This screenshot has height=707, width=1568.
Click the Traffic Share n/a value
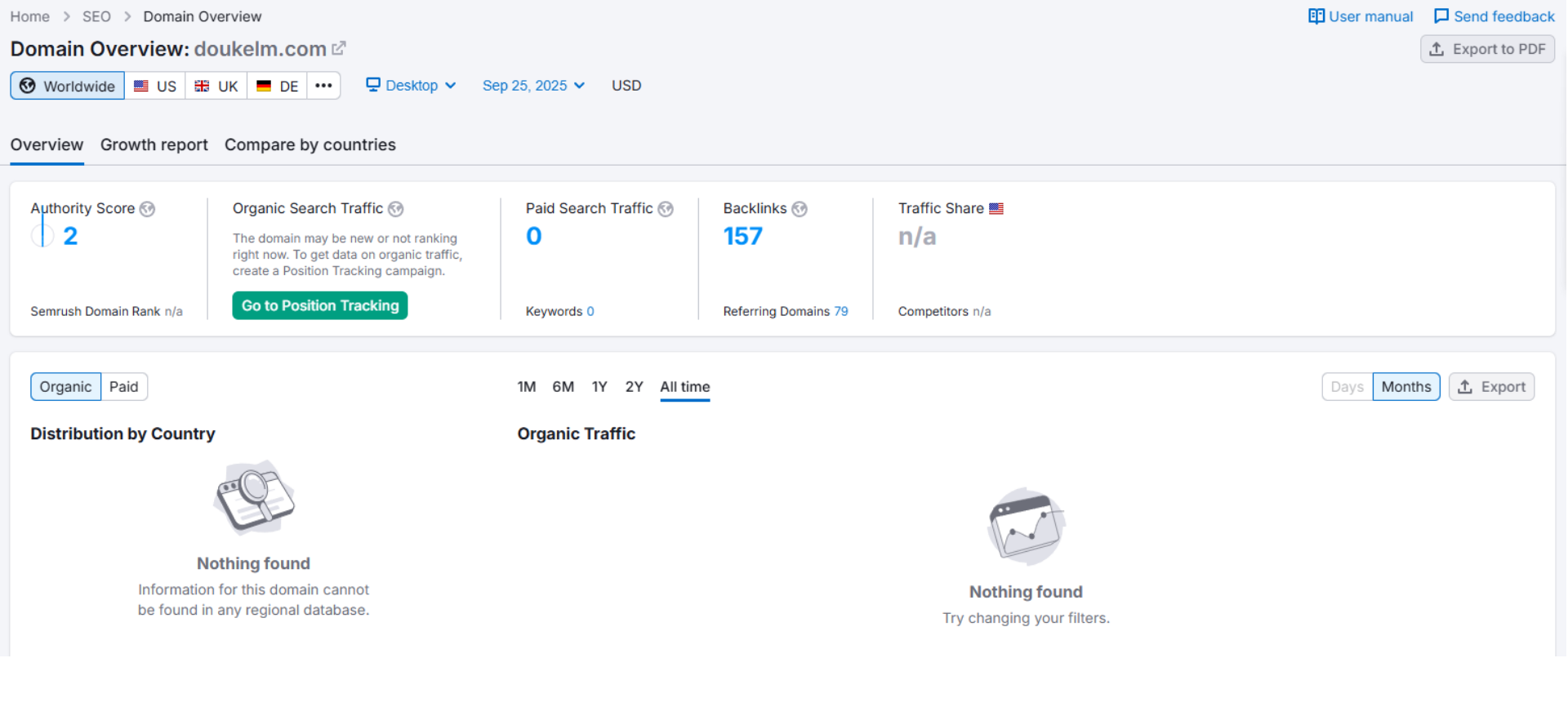917,237
